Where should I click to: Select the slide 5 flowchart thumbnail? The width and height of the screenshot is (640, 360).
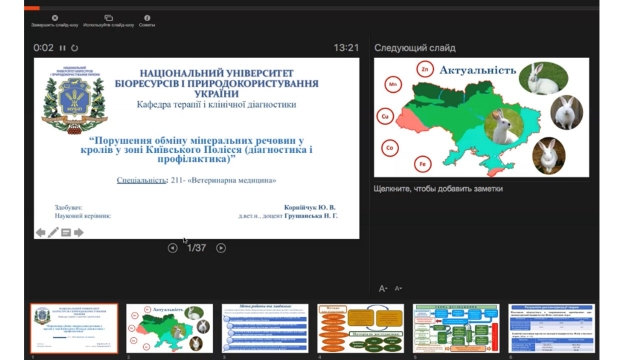tap(456, 328)
